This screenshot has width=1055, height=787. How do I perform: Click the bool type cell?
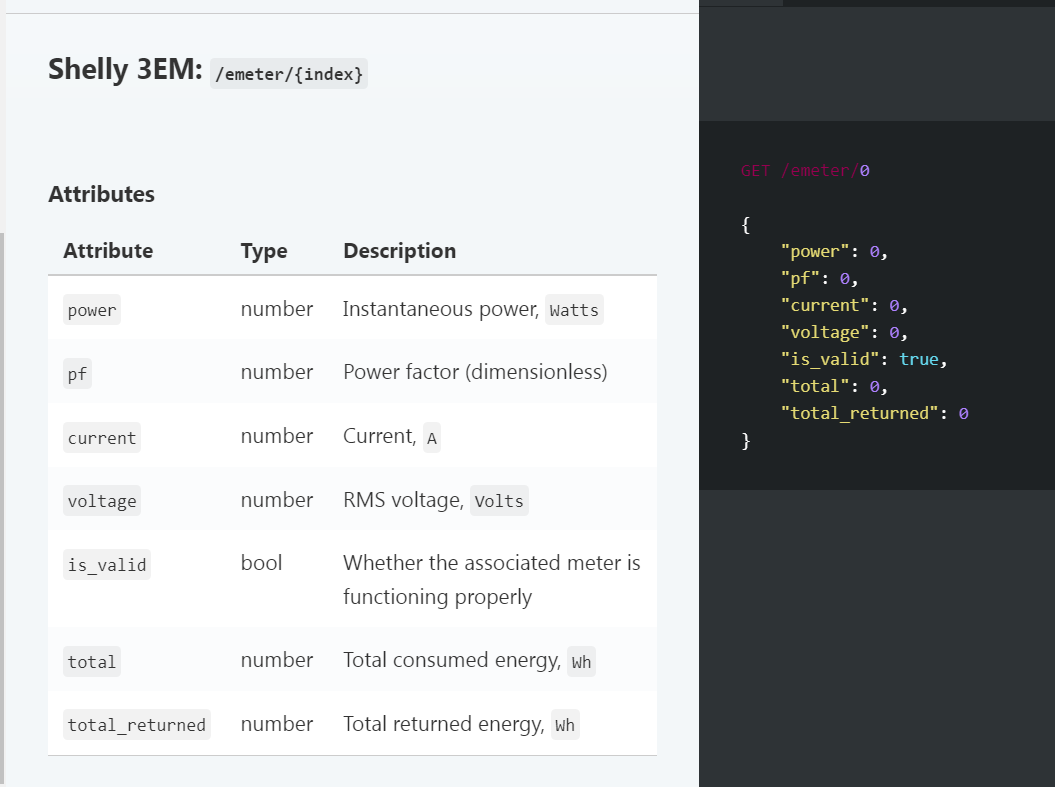coord(262,563)
